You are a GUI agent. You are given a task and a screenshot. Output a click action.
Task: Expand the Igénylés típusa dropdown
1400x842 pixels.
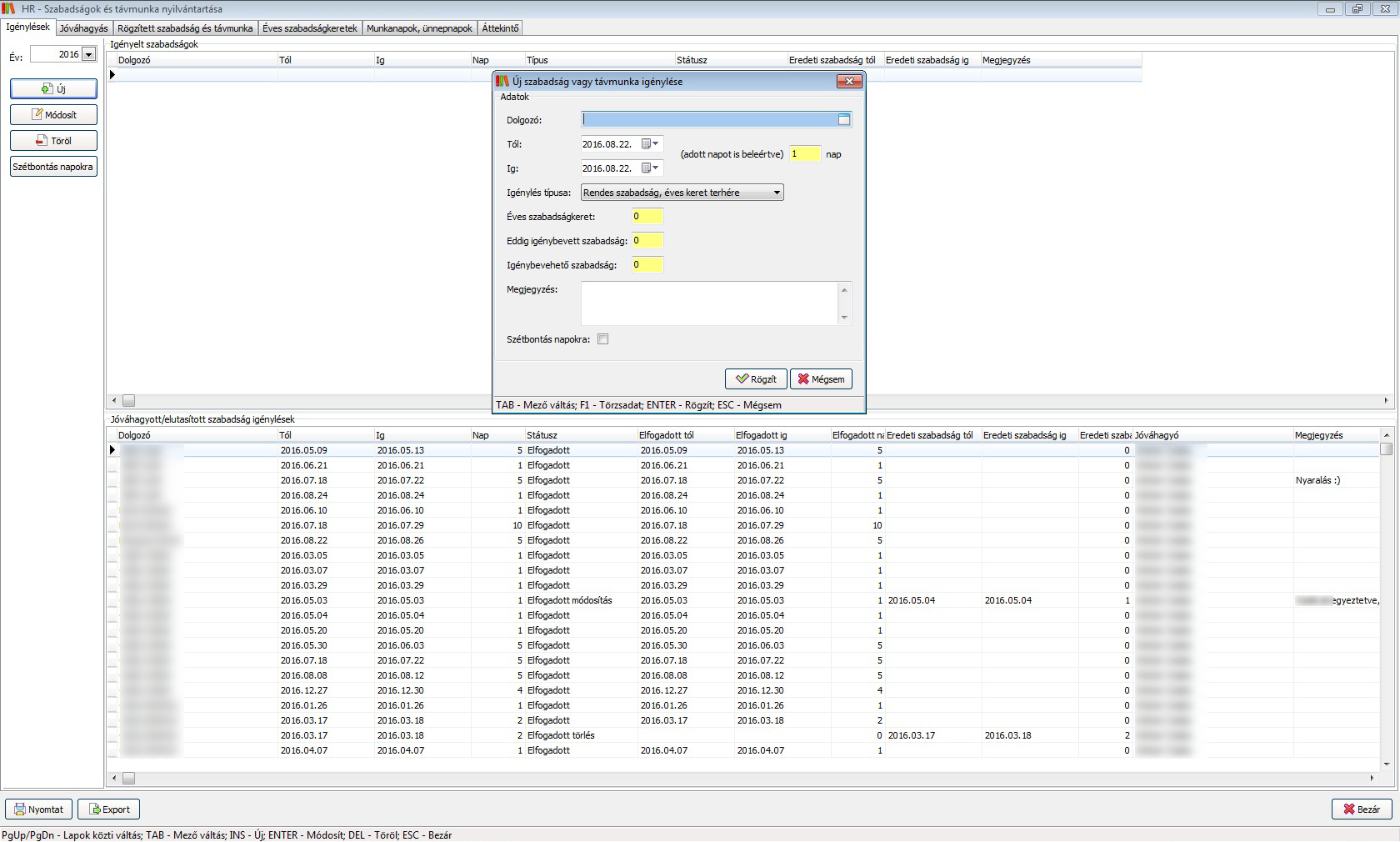[x=776, y=193]
